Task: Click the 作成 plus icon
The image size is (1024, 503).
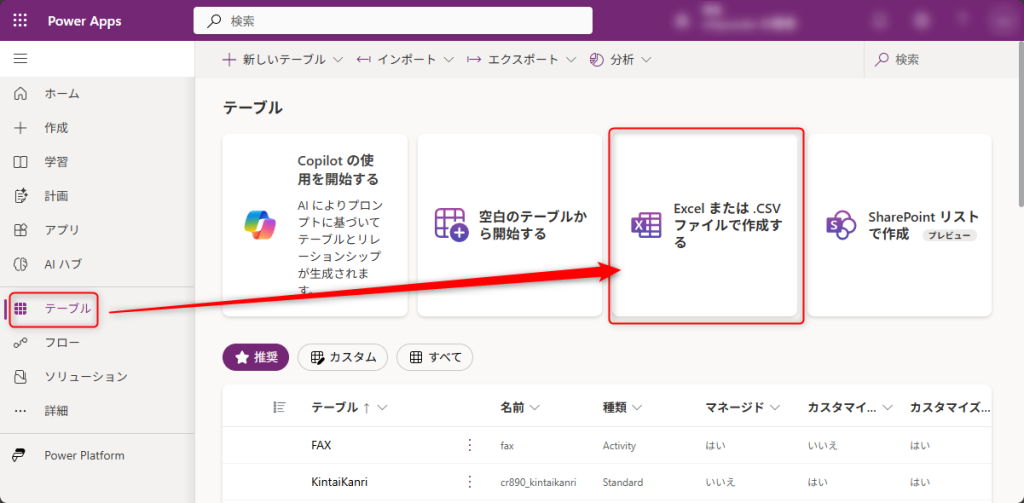Action: (20, 128)
